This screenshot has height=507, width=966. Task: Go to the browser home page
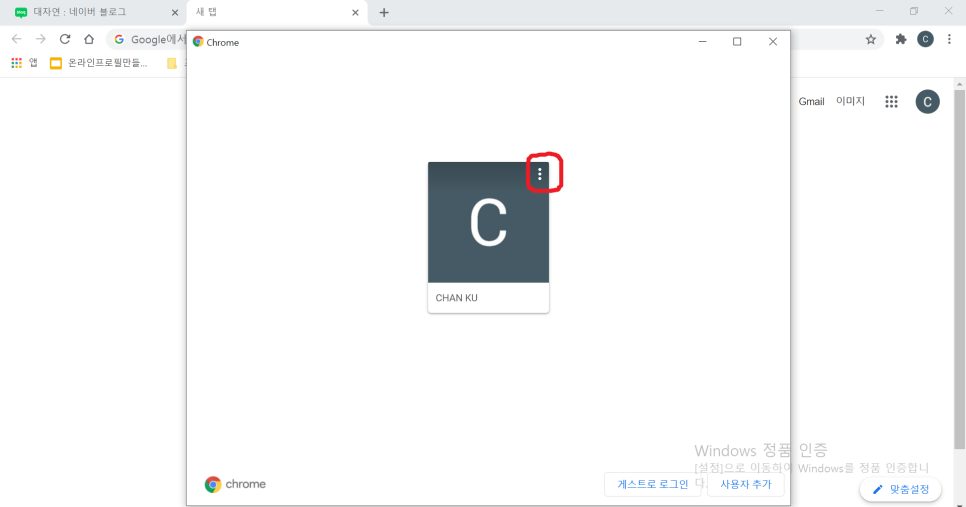89,39
